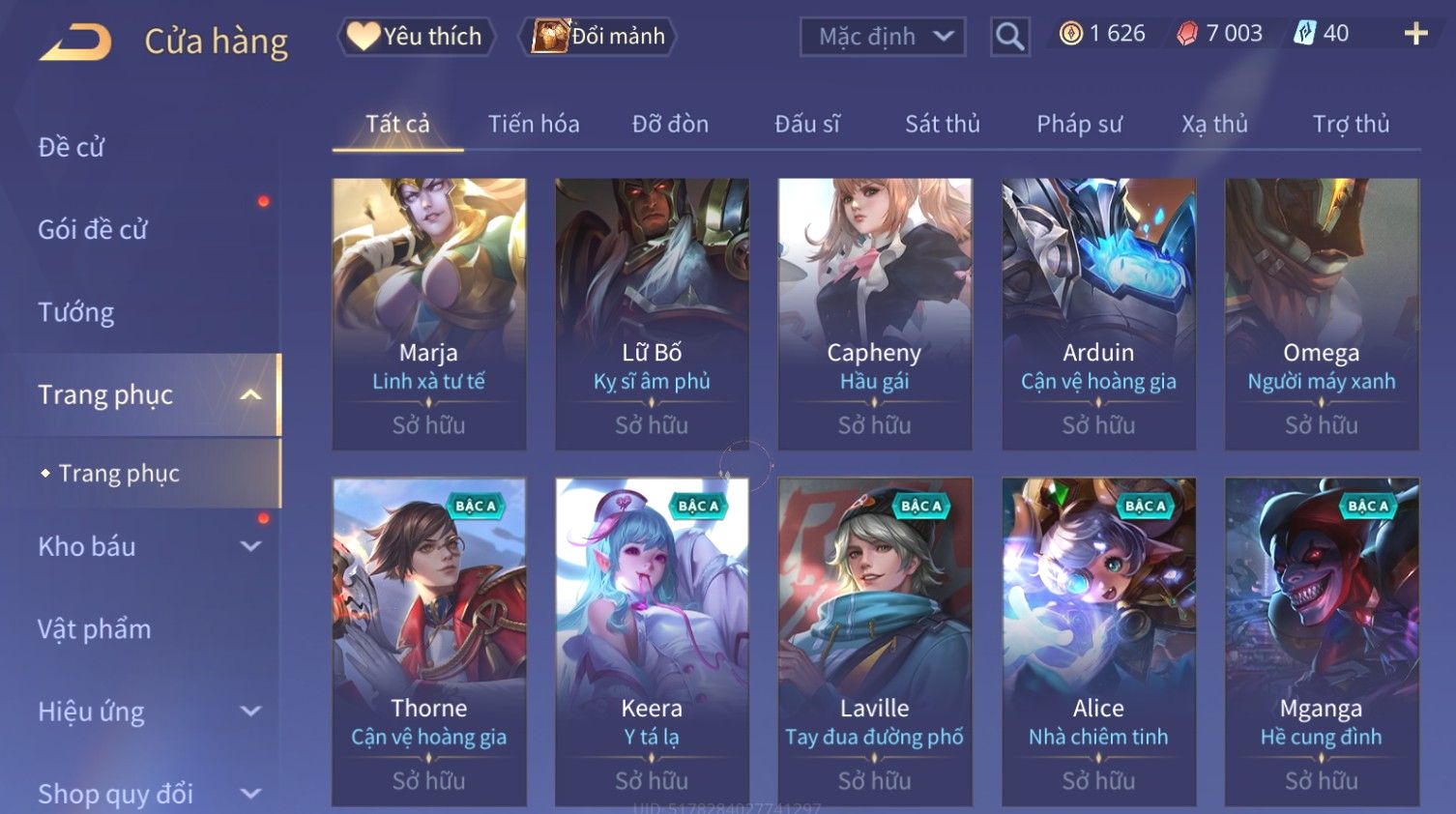Switch to the Tiến hóa tab
Image resolution: width=1456 pixels, height=814 pixels.
(x=534, y=124)
